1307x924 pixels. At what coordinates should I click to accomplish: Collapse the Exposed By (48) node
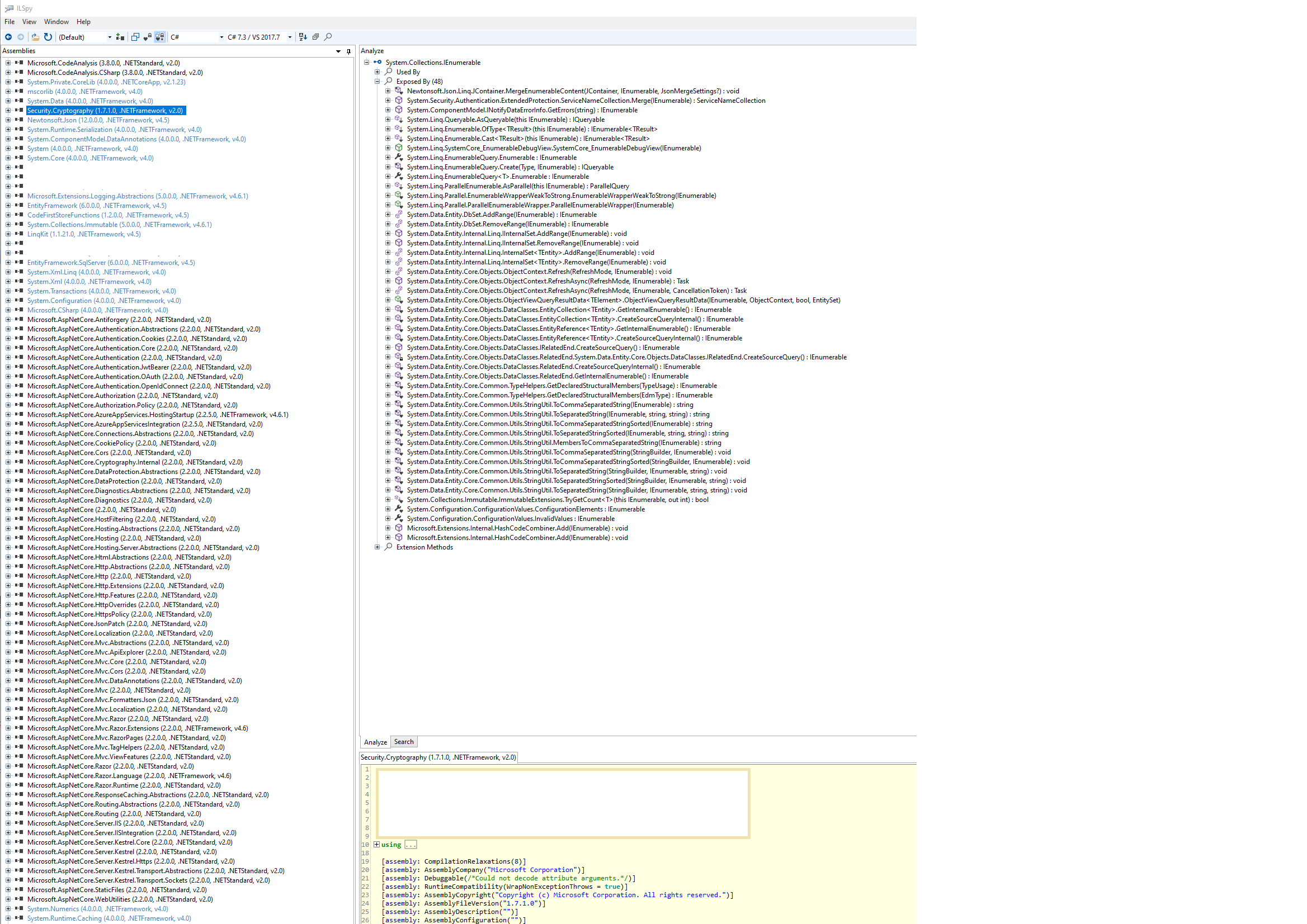(x=377, y=82)
